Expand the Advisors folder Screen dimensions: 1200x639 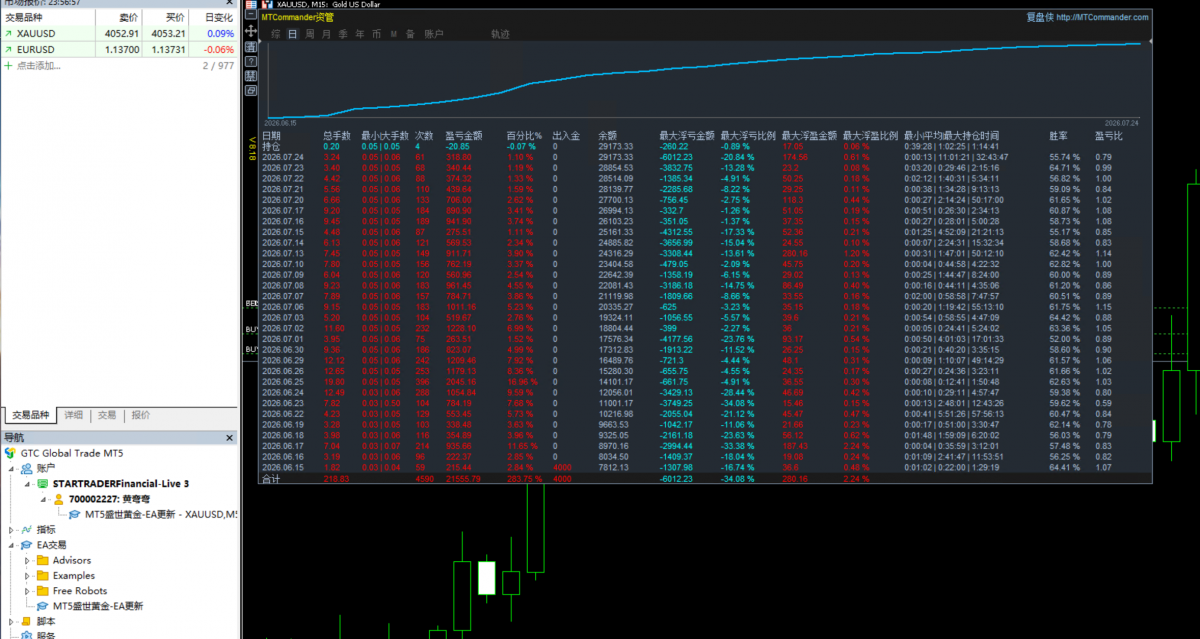pos(27,560)
